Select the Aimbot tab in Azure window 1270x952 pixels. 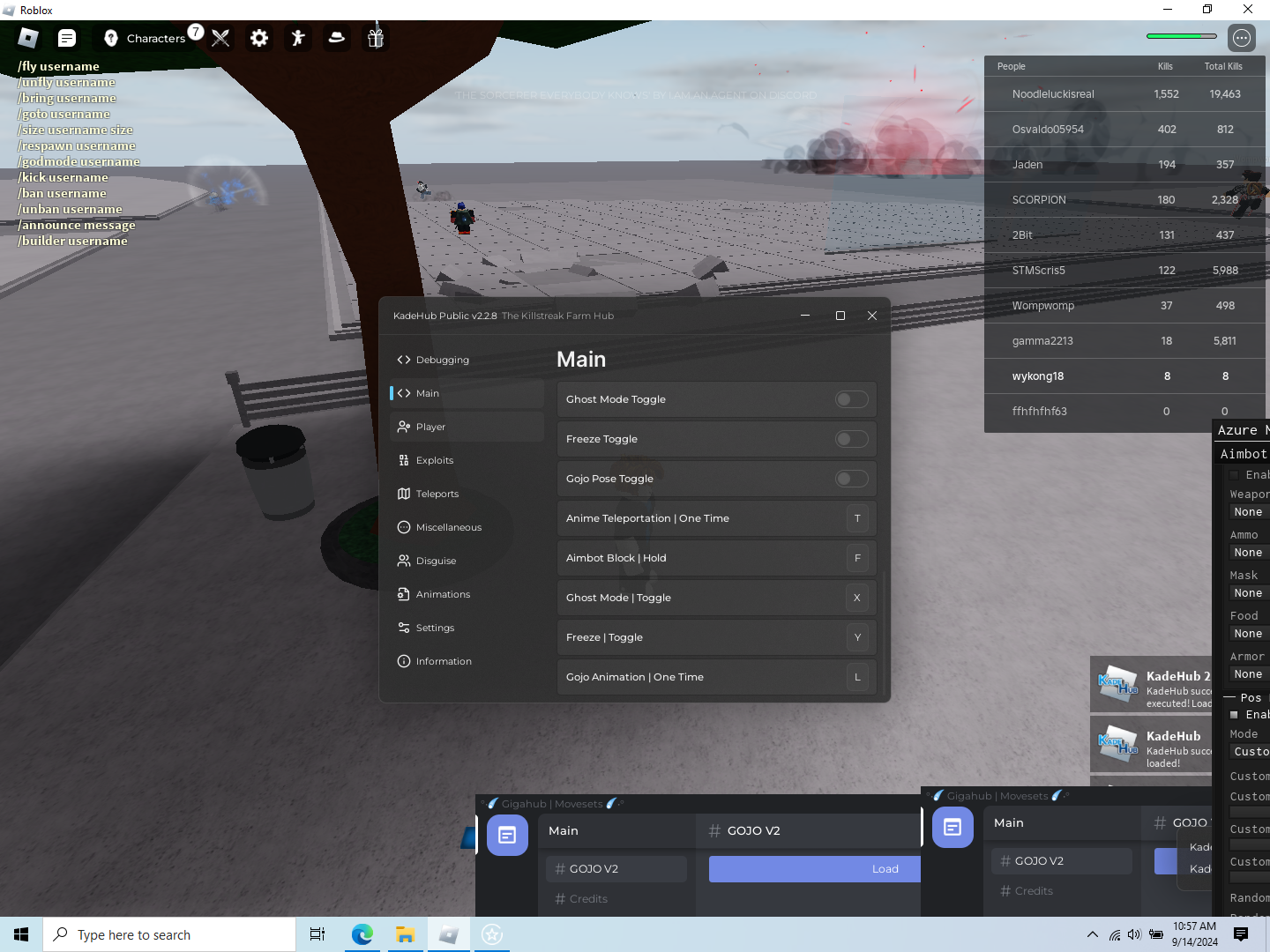click(x=1243, y=454)
